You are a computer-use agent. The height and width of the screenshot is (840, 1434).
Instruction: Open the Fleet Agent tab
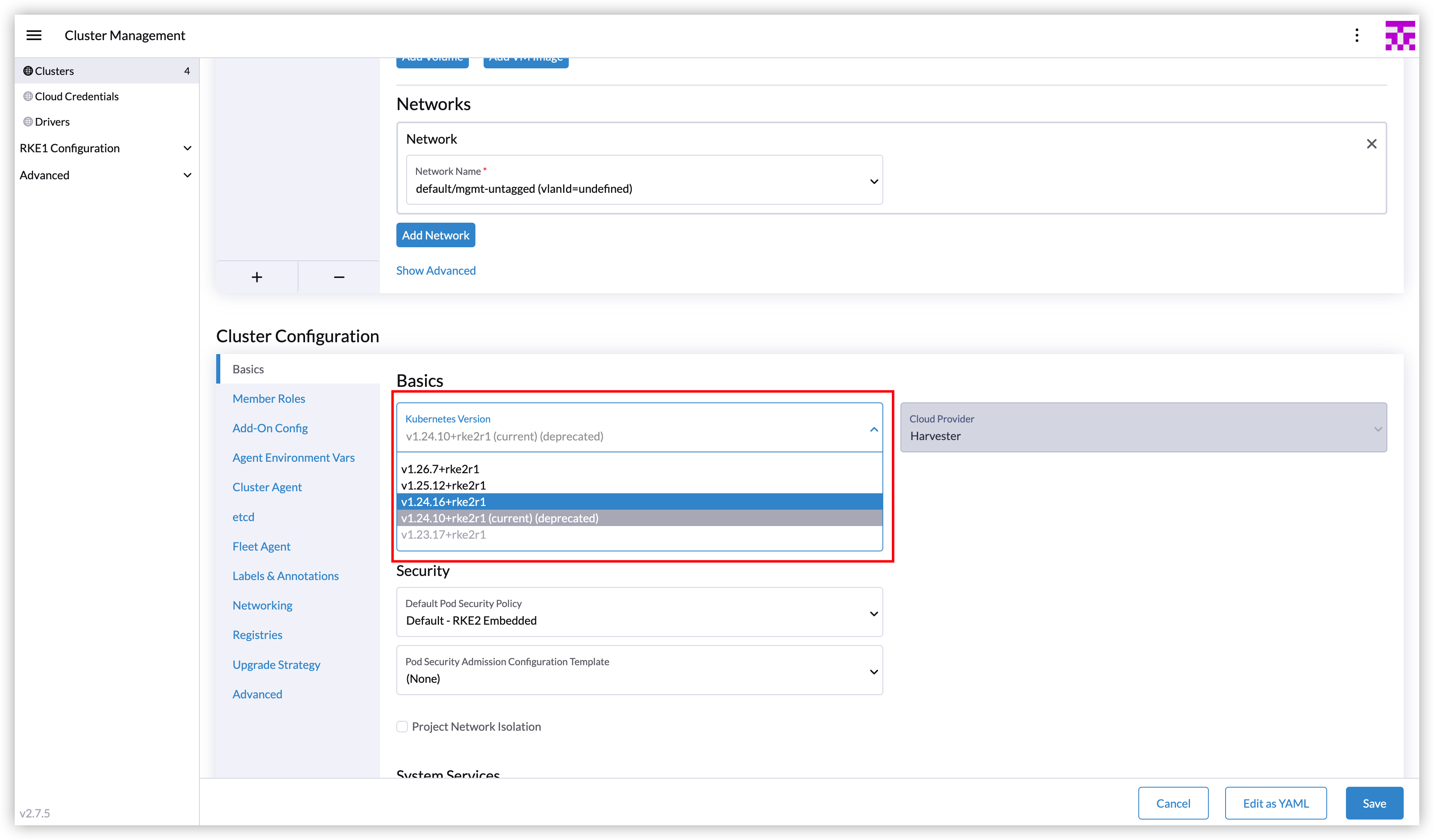[x=298, y=546]
